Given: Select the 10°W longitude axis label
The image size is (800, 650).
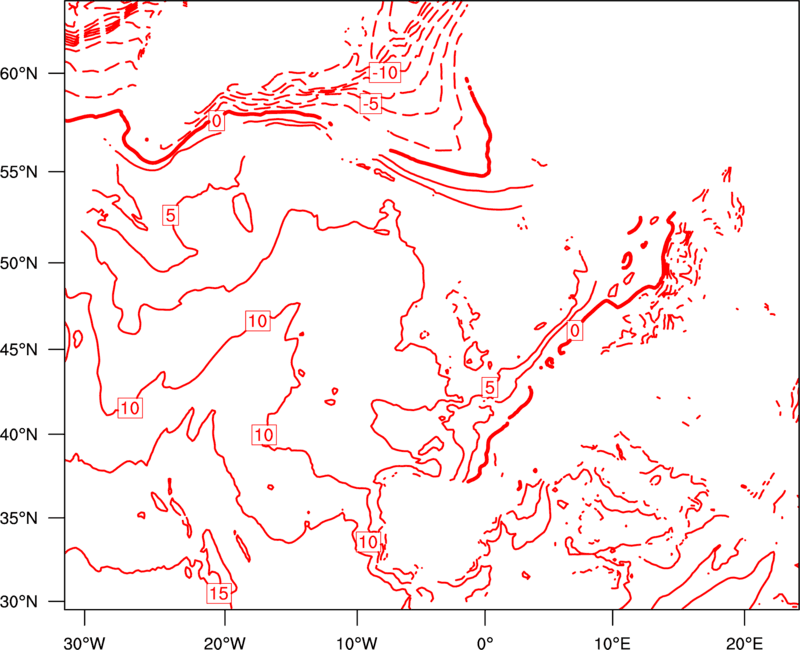Looking at the screenshot, I should [x=356, y=642].
